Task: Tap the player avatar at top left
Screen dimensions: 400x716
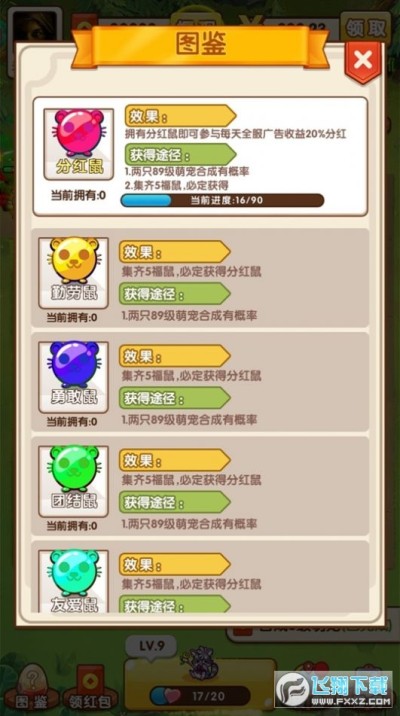Action: 35,28
